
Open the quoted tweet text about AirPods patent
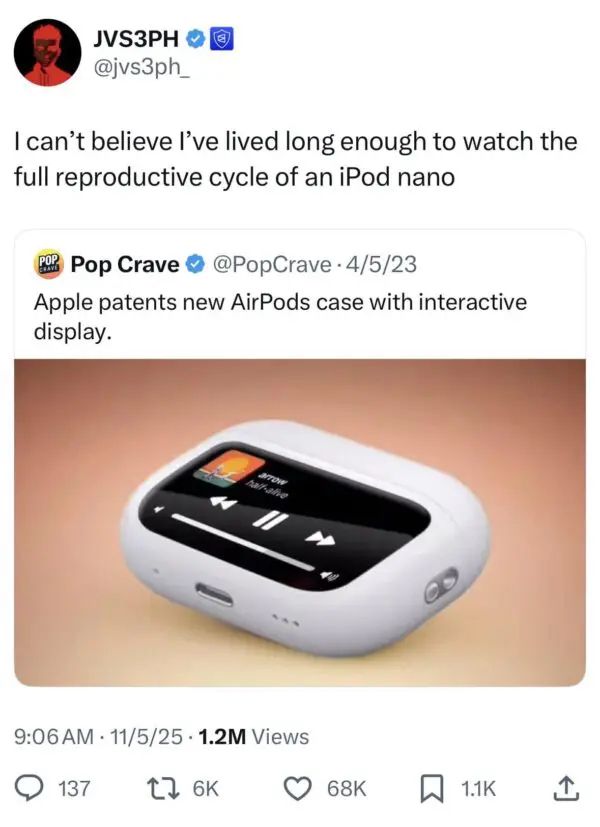pos(280,316)
